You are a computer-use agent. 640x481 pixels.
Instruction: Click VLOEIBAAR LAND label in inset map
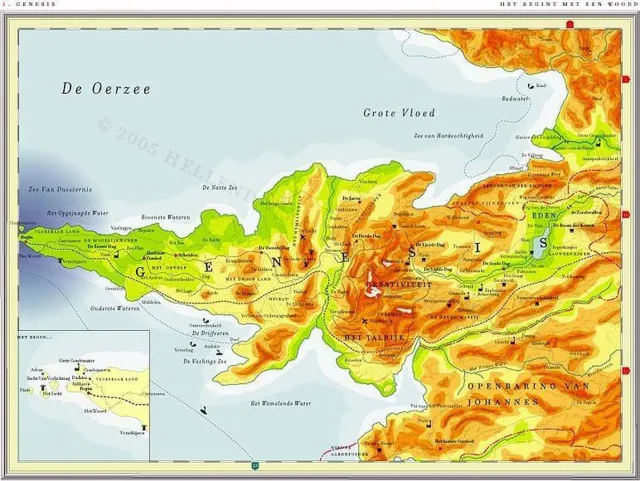pos(117,379)
